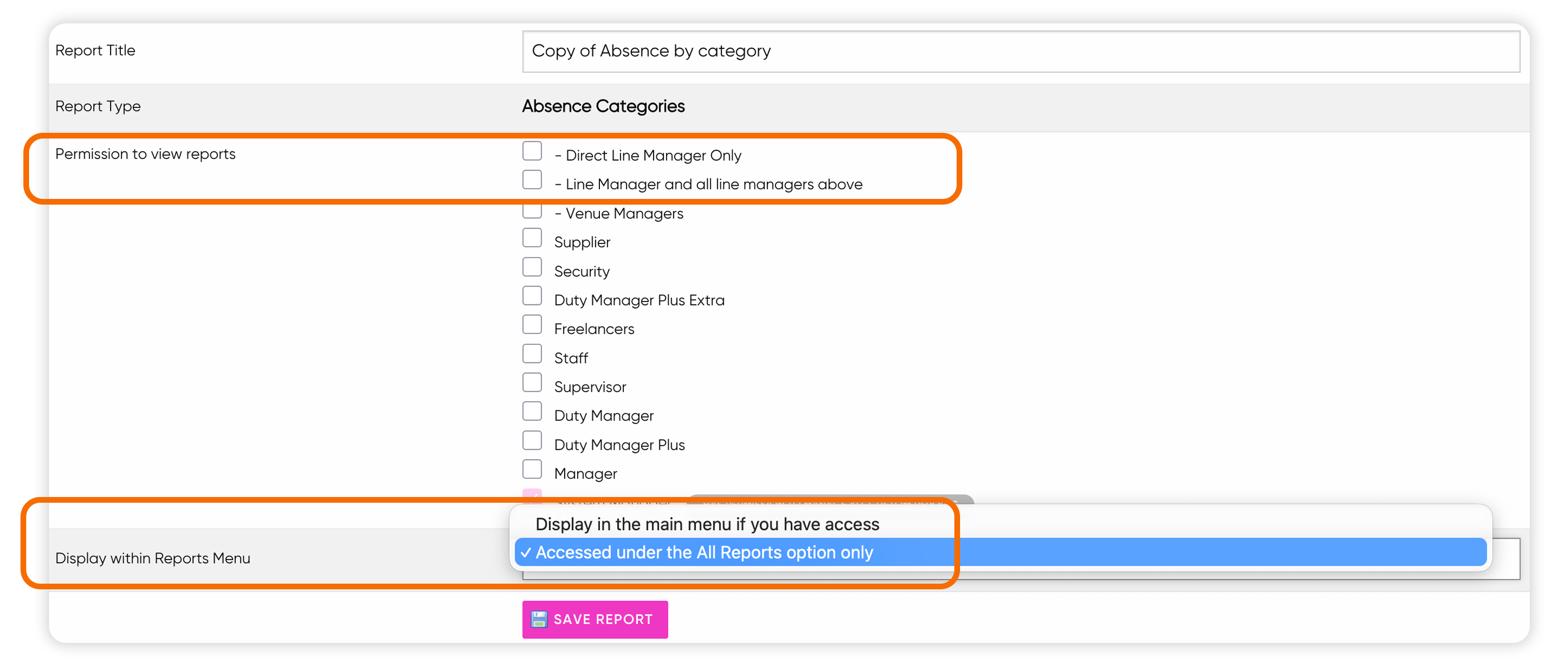Check the Manager permission checkbox
The width and height of the screenshot is (1568, 668).
pyautogui.click(x=532, y=469)
